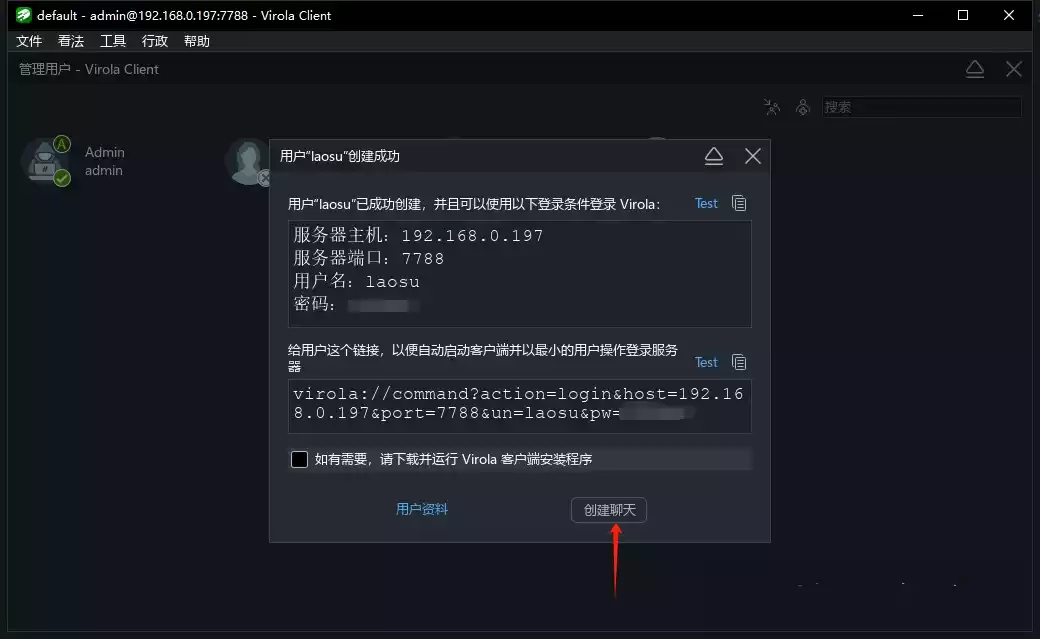Click Test beside the auto-login link section

tap(706, 362)
